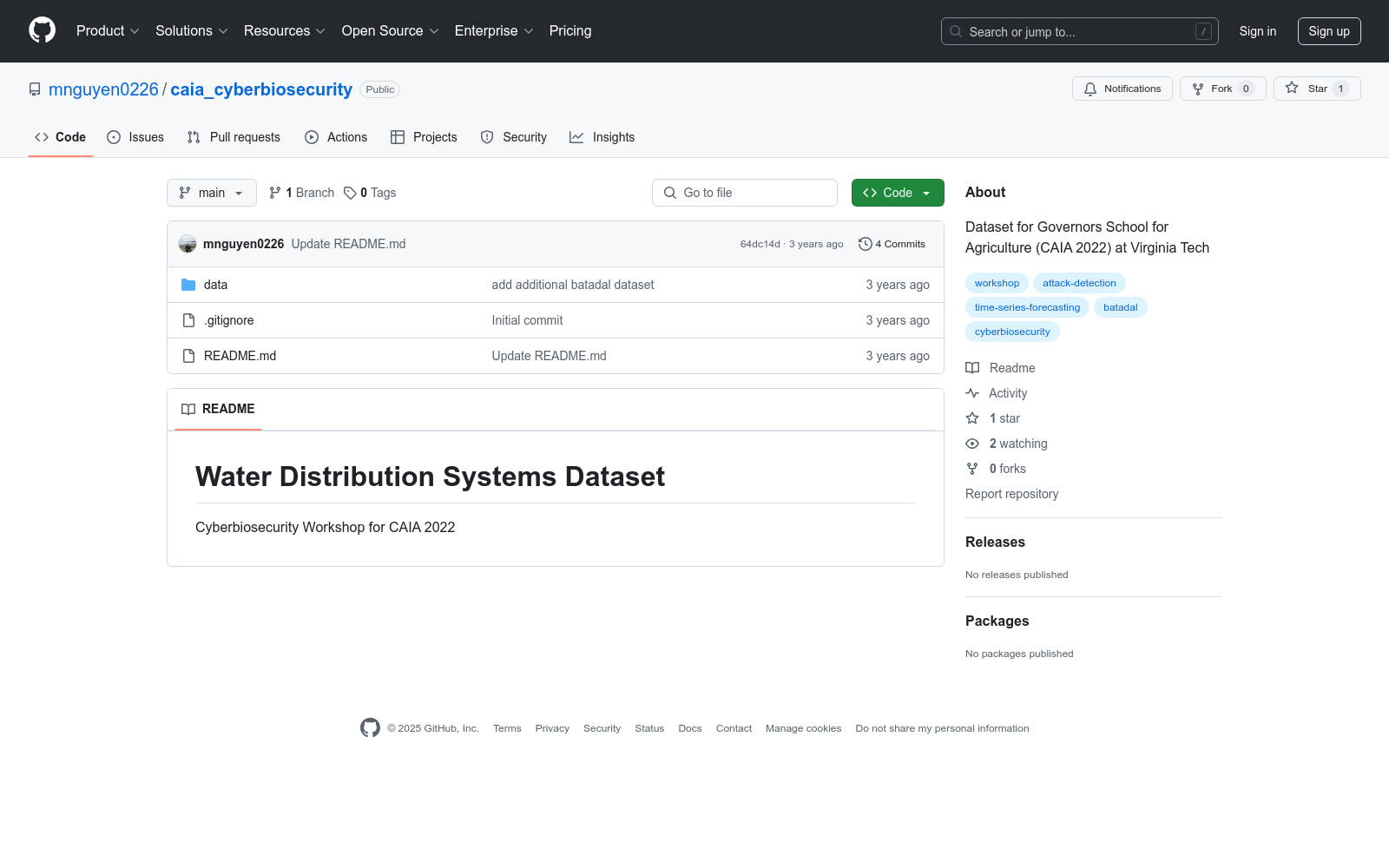This screenshot has width=1389, height=868.
Task: Click the book icon beside Readme
Action: tap(972, 368)
